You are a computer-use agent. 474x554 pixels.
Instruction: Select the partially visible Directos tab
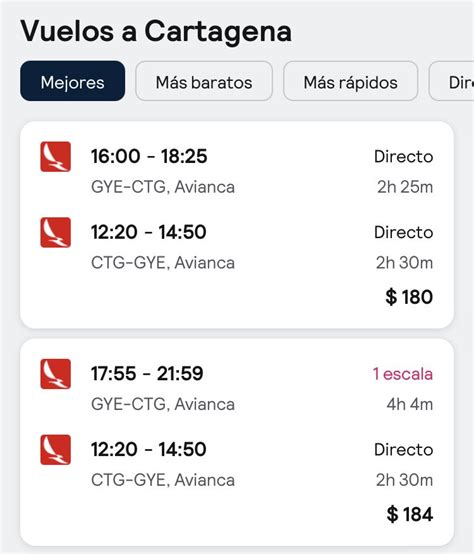[x=451, y=81]
